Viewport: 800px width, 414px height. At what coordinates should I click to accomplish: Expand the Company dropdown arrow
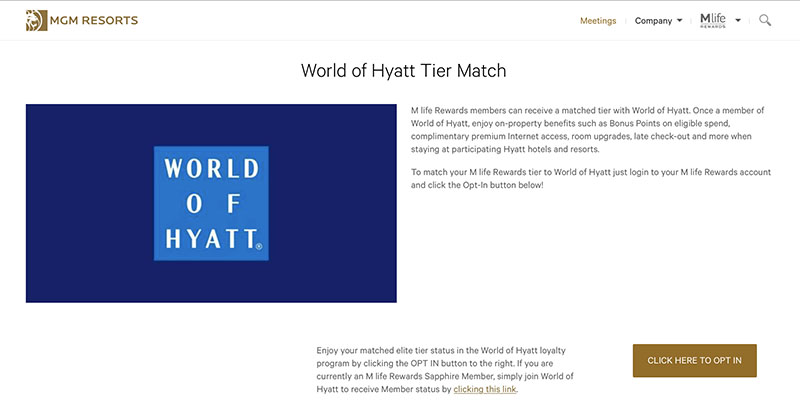(x=679, y=21)
